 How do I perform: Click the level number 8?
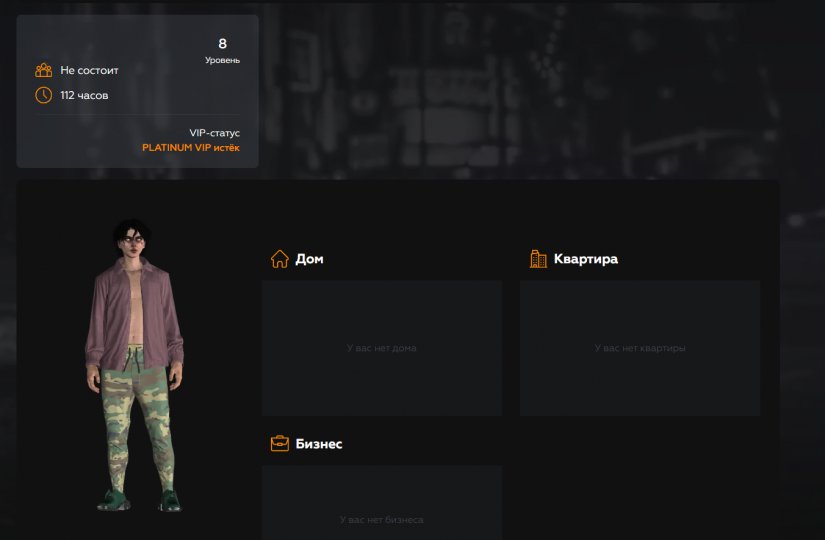[x=222, y=43]
